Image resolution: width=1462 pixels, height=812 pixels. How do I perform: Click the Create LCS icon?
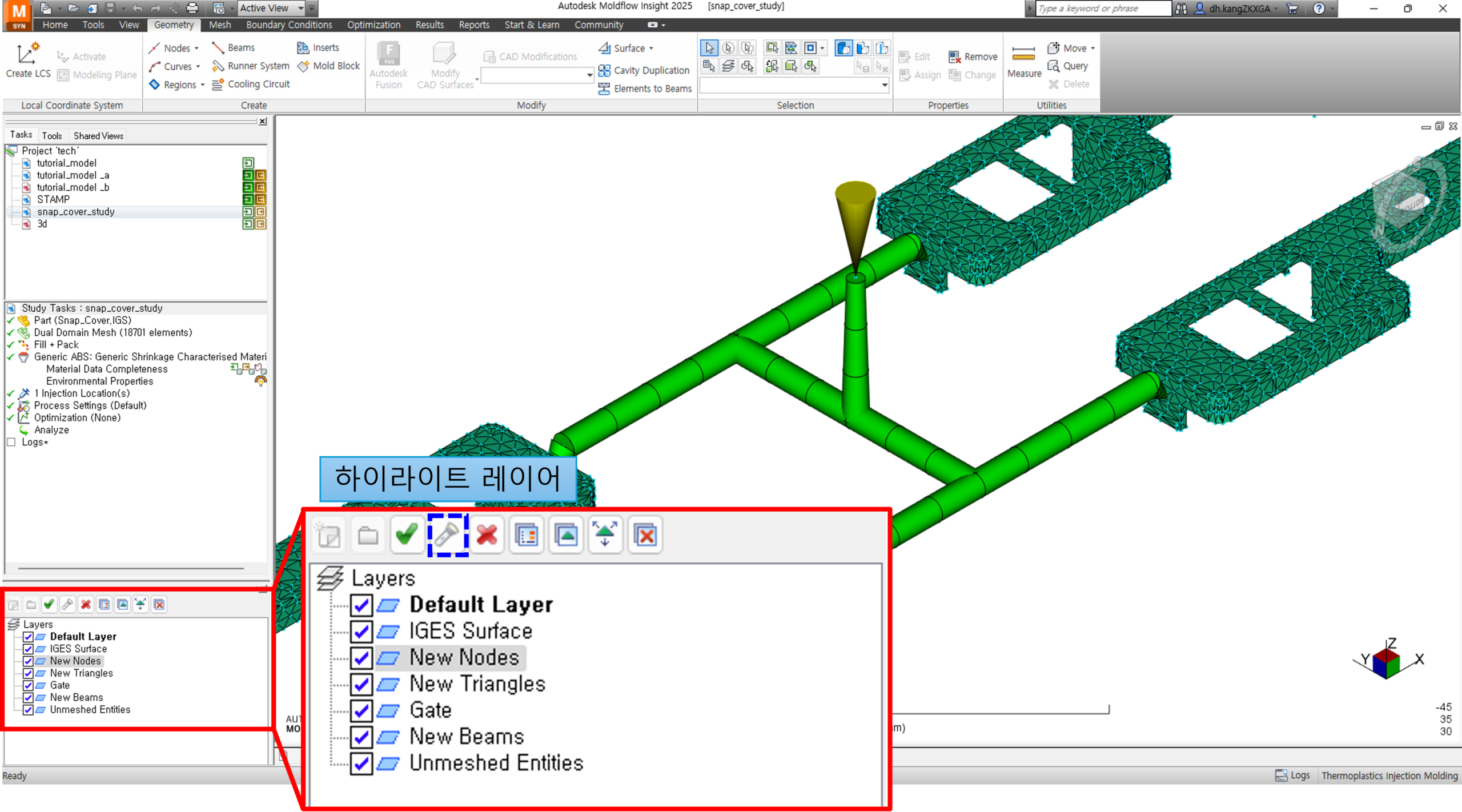(x=27, y=55)
